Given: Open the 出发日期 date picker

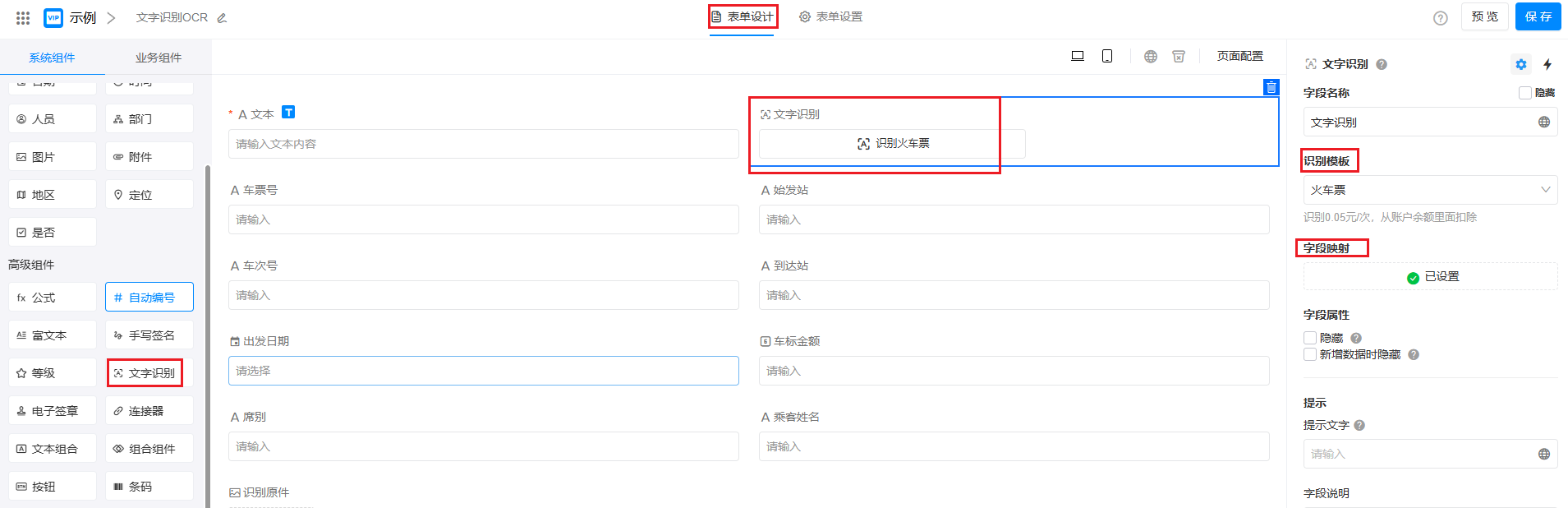Looking at the screenshot, I should (483, 371).
